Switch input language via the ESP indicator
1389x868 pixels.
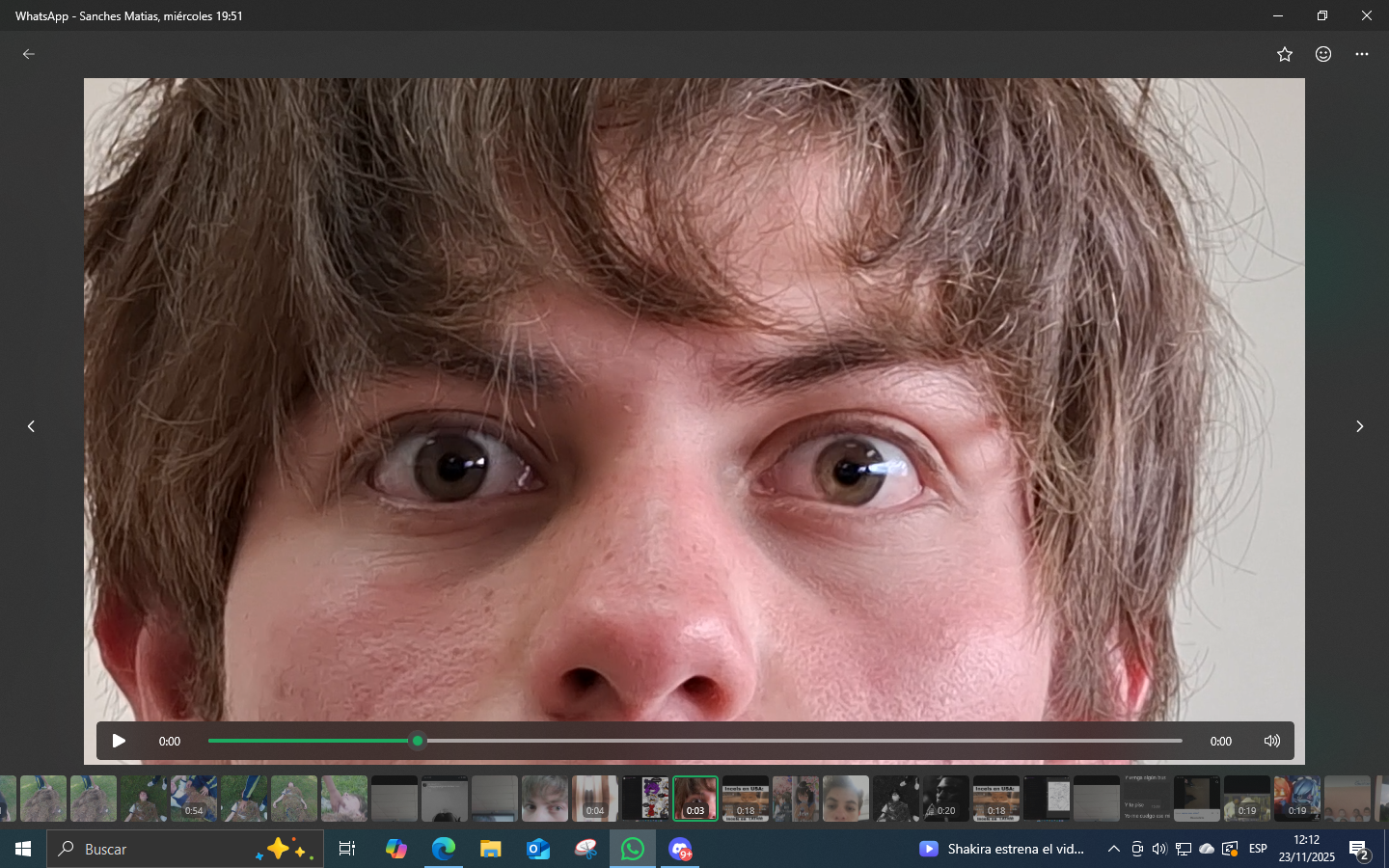(x=1258, y=849)
